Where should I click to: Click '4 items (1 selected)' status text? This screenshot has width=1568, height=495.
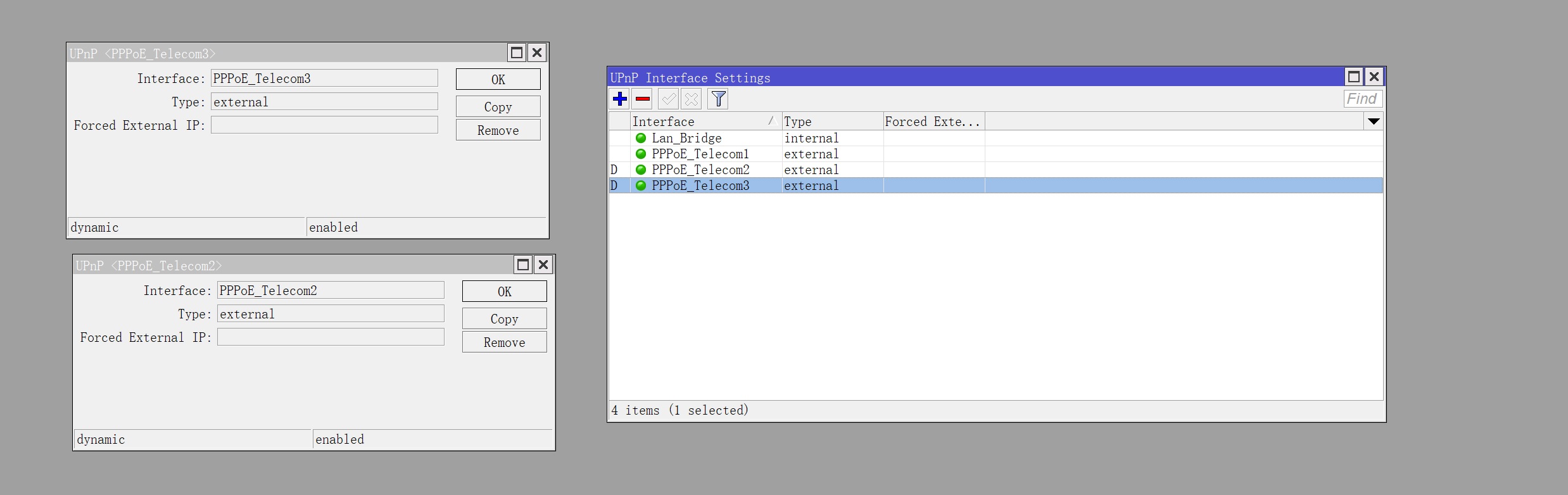point(680,410)
